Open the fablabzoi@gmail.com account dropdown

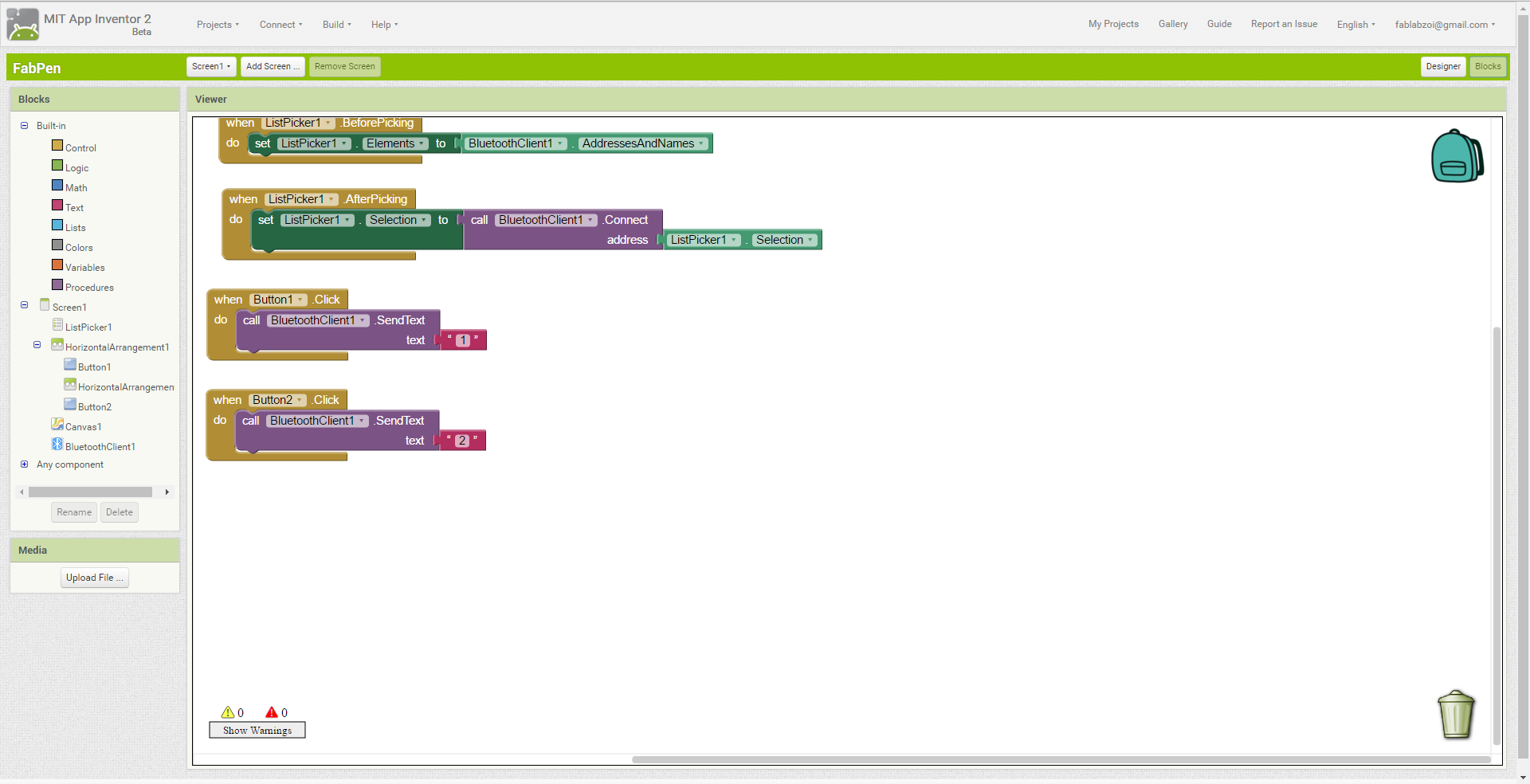point(1445,25)
